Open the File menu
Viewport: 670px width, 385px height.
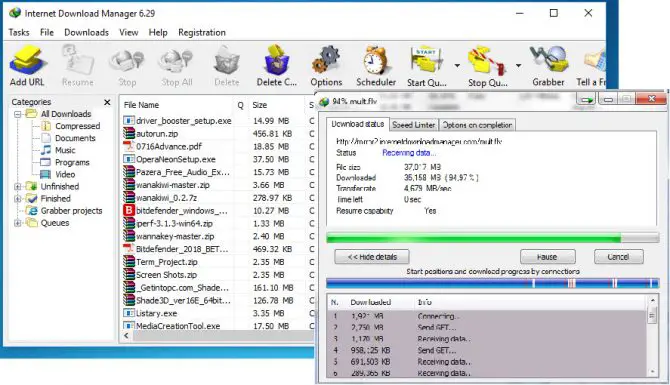[47, 32]
